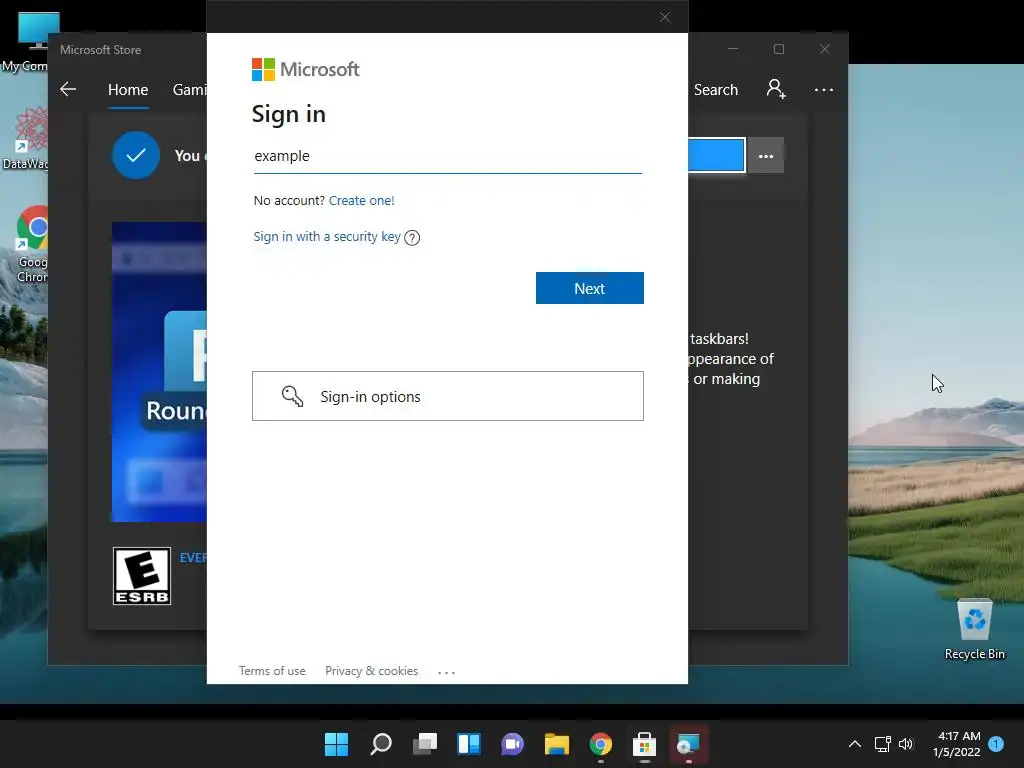Open Privacy & cookies link
Screen dimensions: 1024x768
pyautogui.click(x=372, y=671)
